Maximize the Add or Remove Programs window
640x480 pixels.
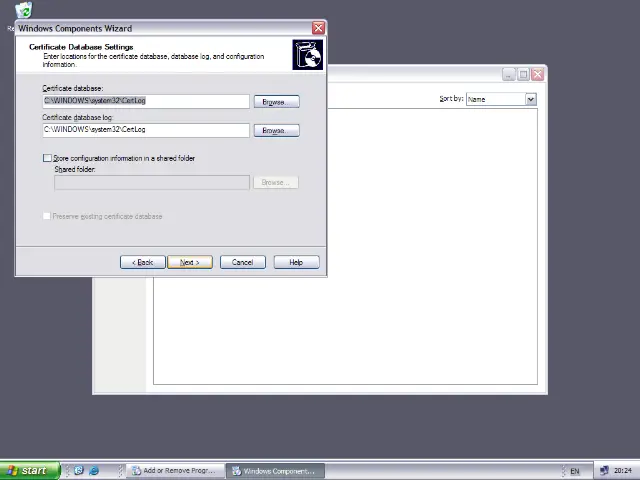point(523,74)
